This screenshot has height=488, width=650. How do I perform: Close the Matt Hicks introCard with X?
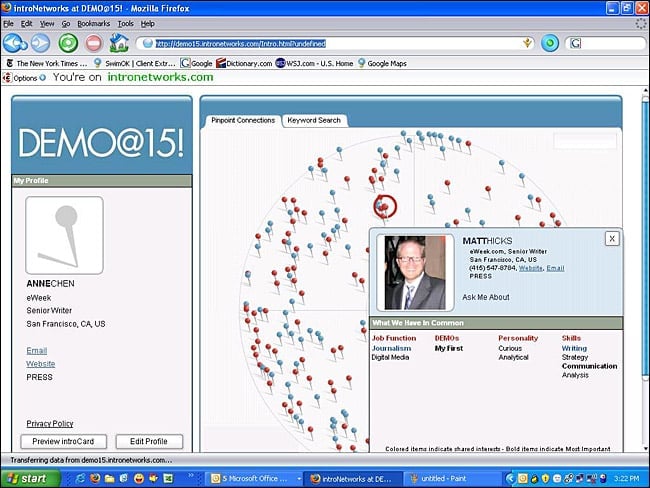(x=612, y=238)
